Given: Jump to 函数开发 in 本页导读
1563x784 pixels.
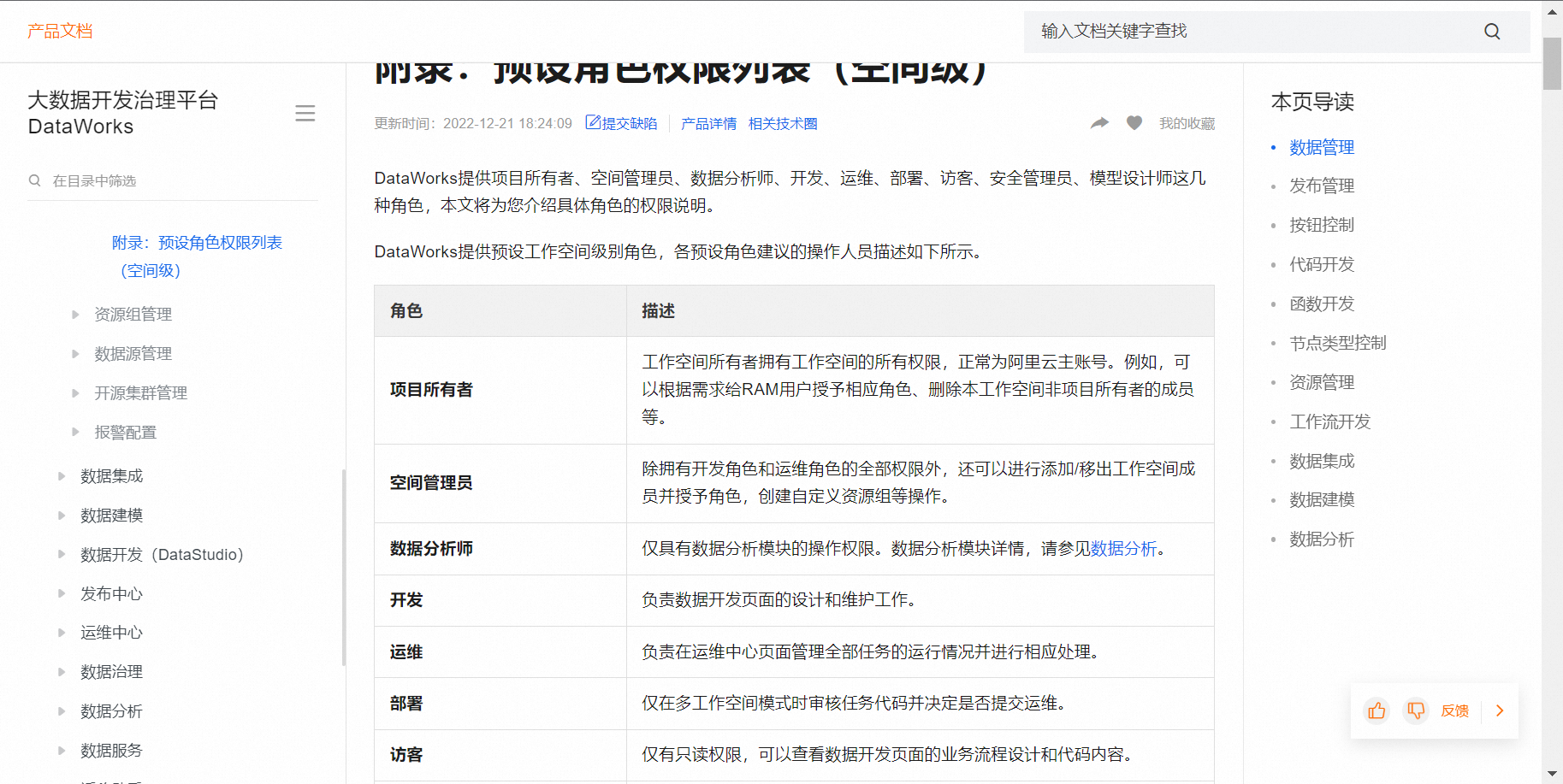Looking at the screenshot, I should pyautogui.click(x=1322, y=304).
